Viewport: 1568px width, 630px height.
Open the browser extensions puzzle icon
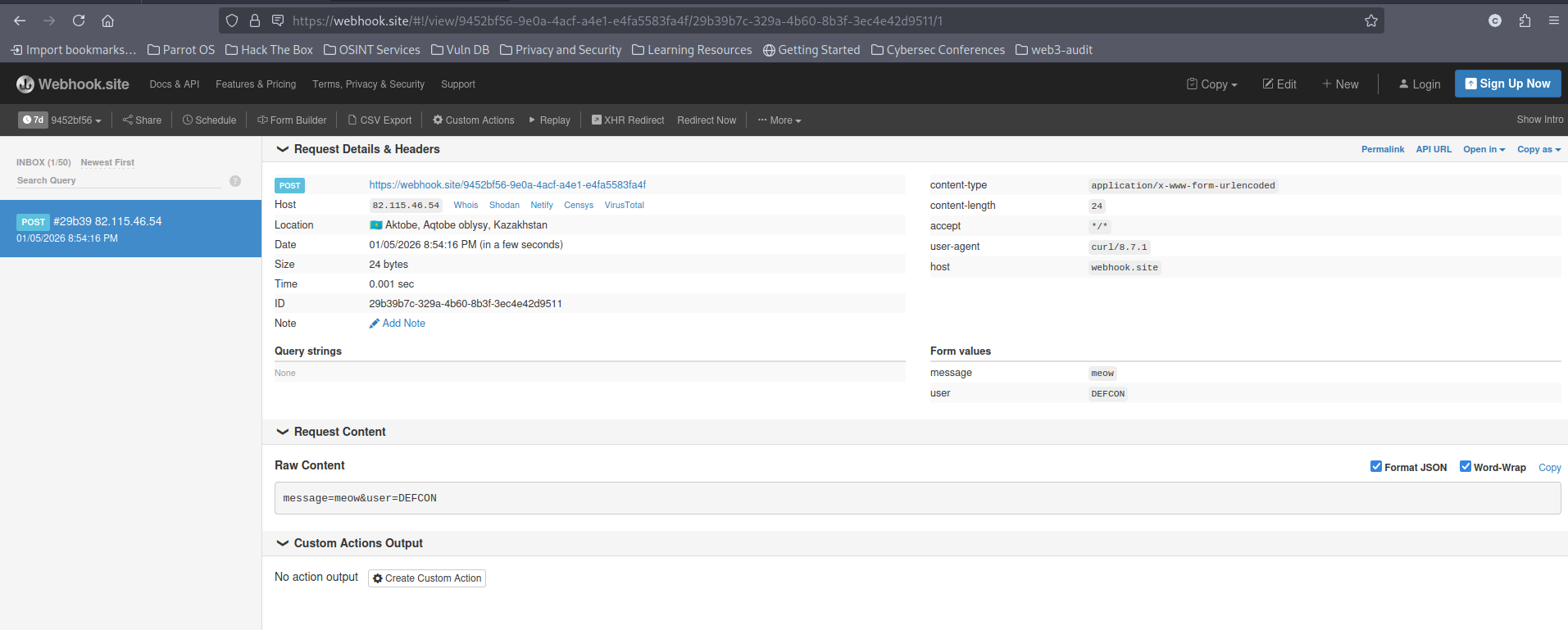coord(1525,20)
